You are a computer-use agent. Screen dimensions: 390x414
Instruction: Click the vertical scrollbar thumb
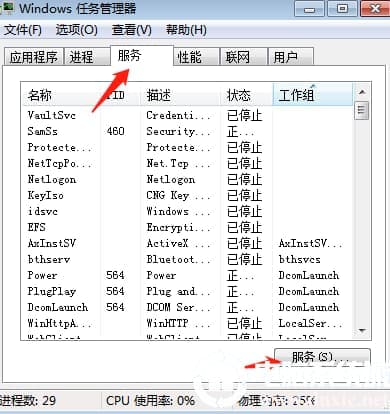coord(362,110)
